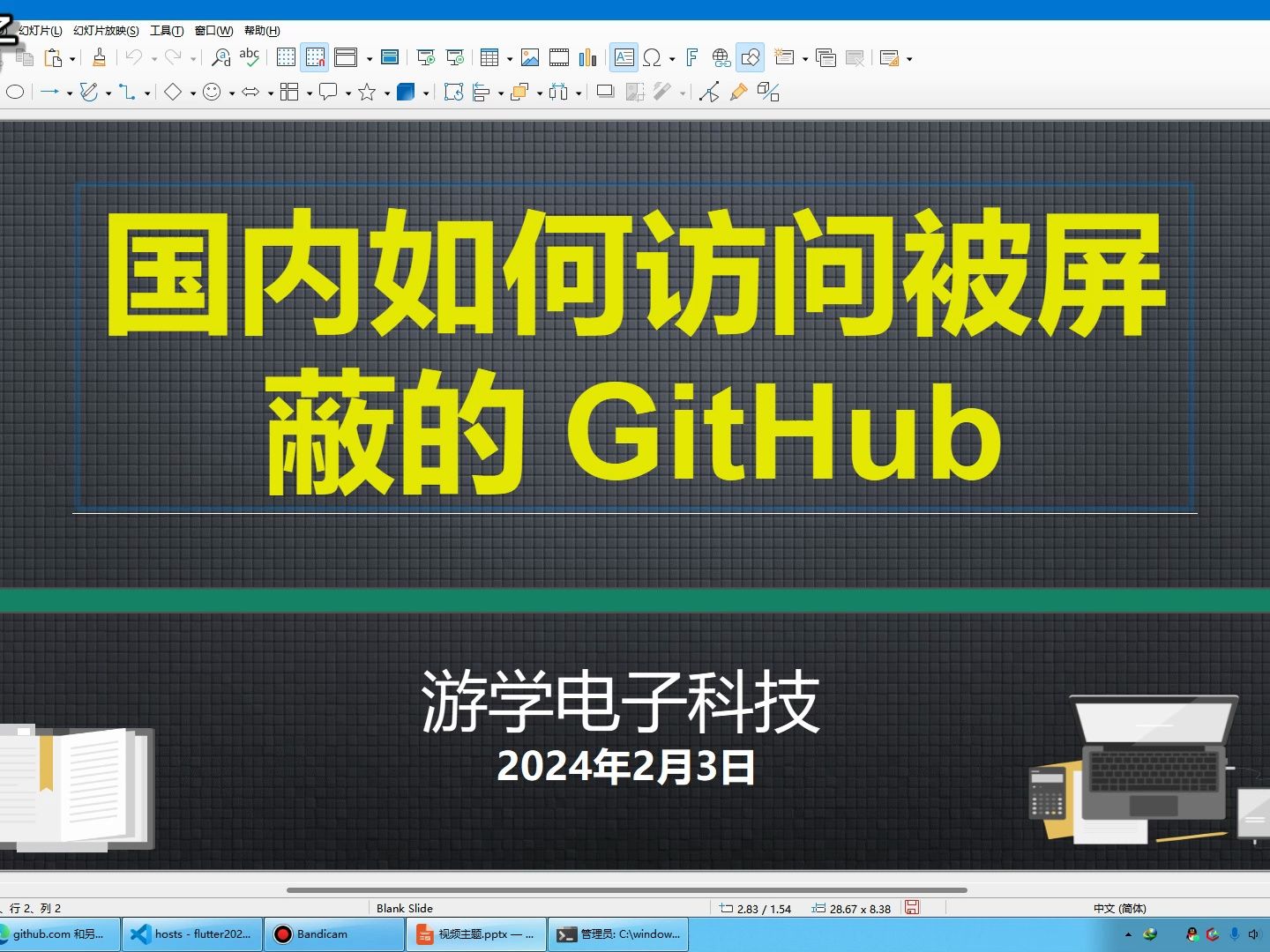Click the Slide Layout icon
1270x952 pixels.
click(890, 58)
